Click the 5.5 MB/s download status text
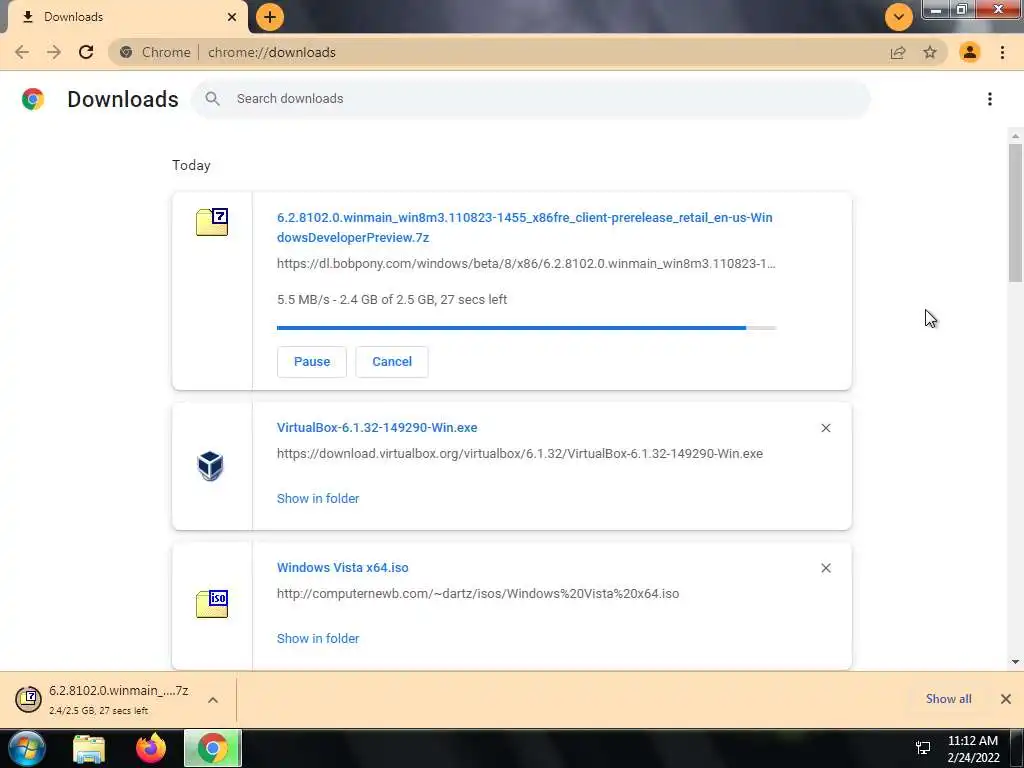The image size is (1024, 768). (x=392, y=300)
